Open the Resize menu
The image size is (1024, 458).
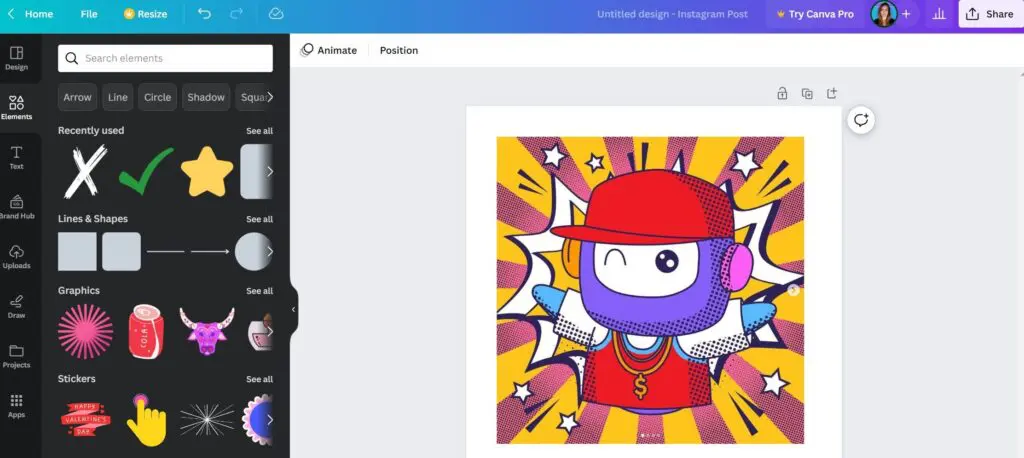pyautogui.click(x=146, y=14)
